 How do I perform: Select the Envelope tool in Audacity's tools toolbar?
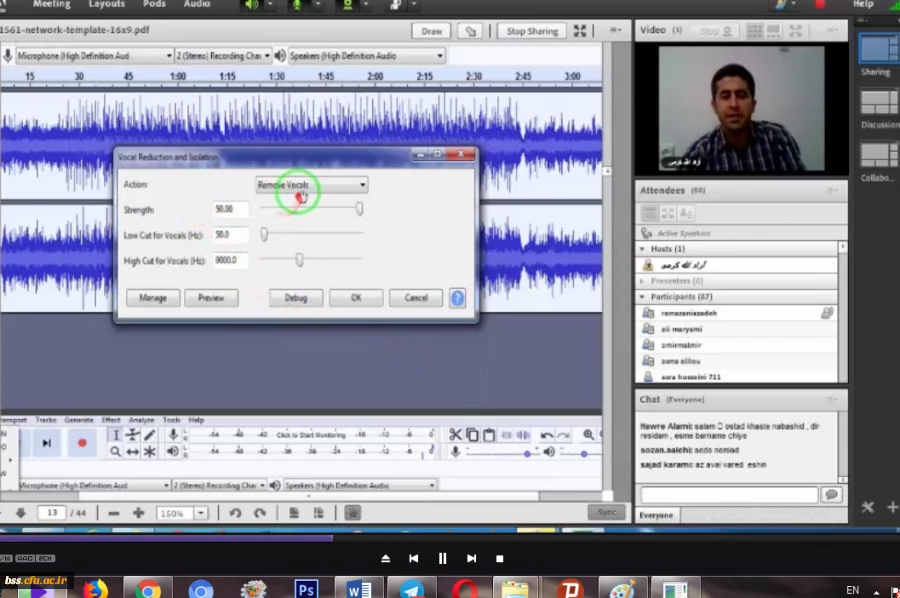133,435
